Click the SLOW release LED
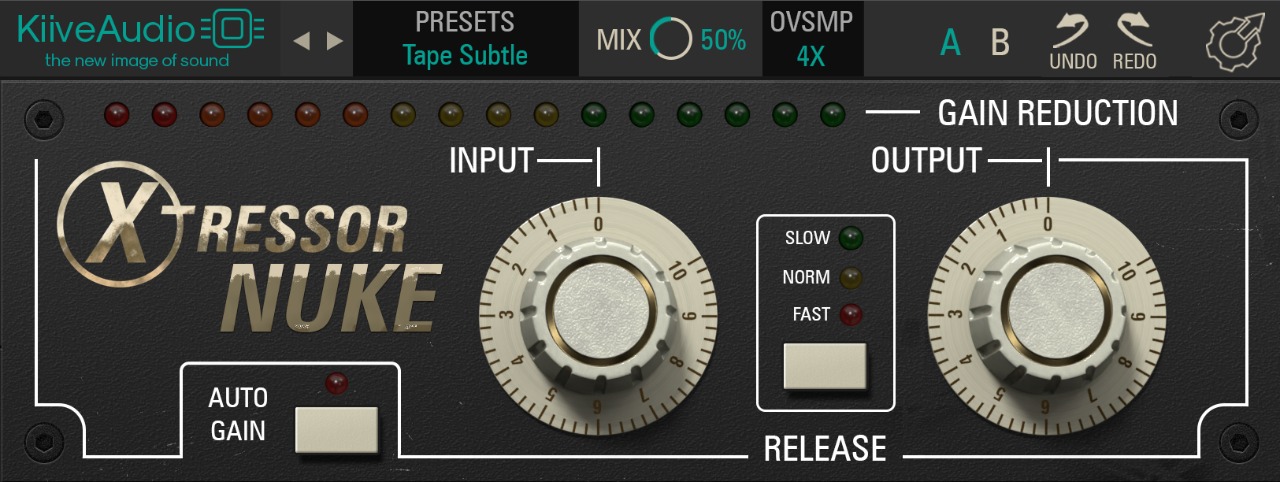Viewport: 1280px width, 482px height. [x=851, y=238]
